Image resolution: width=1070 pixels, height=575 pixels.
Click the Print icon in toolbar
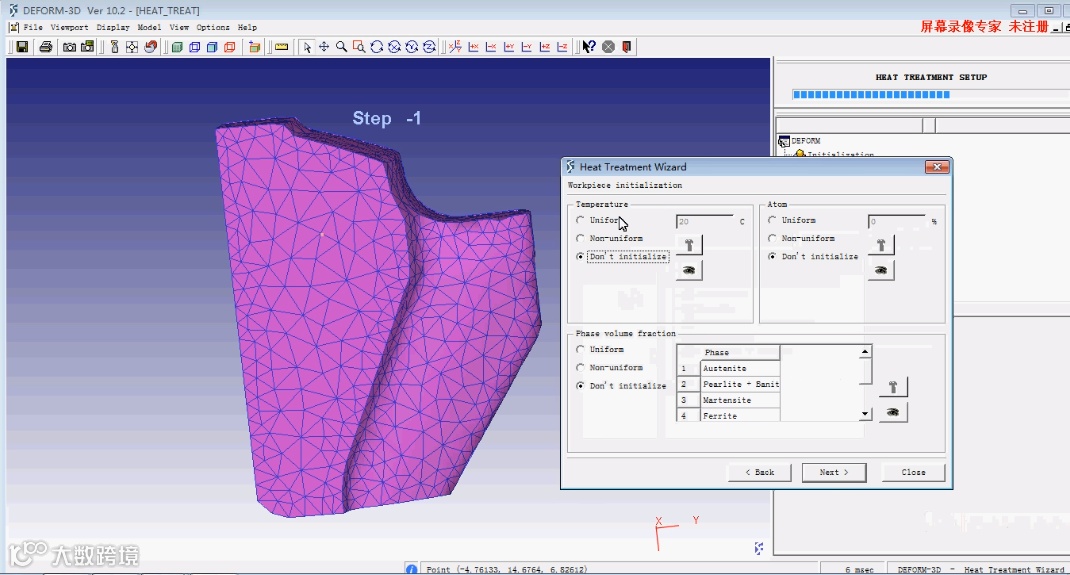coord(46,46)
